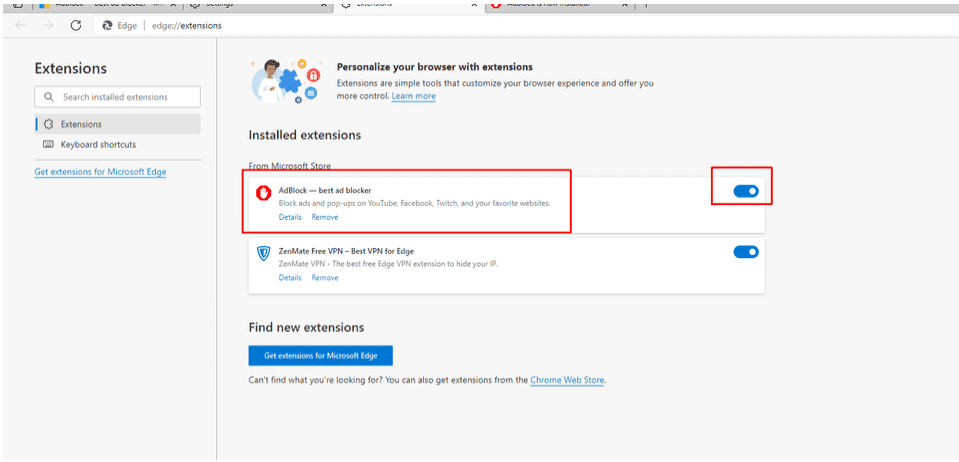The height and width of the screenshot is (462, 959).
Task: Click the puzzle icon beside Extensions sidebar item
Action: [x=49, y=124]
